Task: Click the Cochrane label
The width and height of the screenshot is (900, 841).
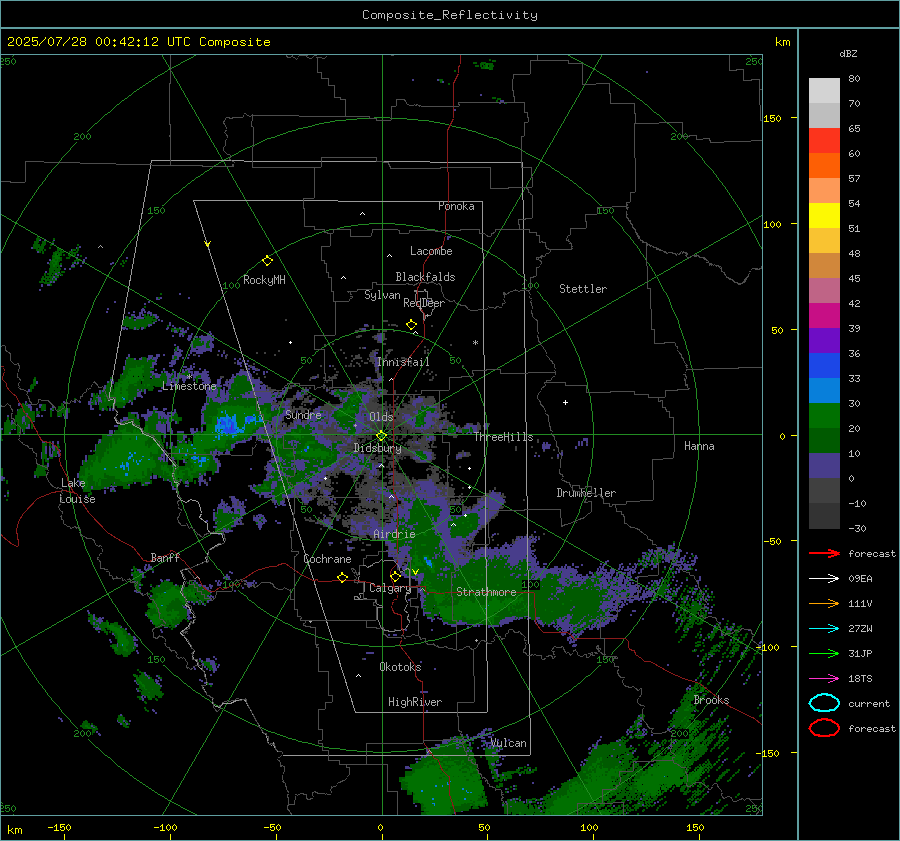Action: (327, 559)
